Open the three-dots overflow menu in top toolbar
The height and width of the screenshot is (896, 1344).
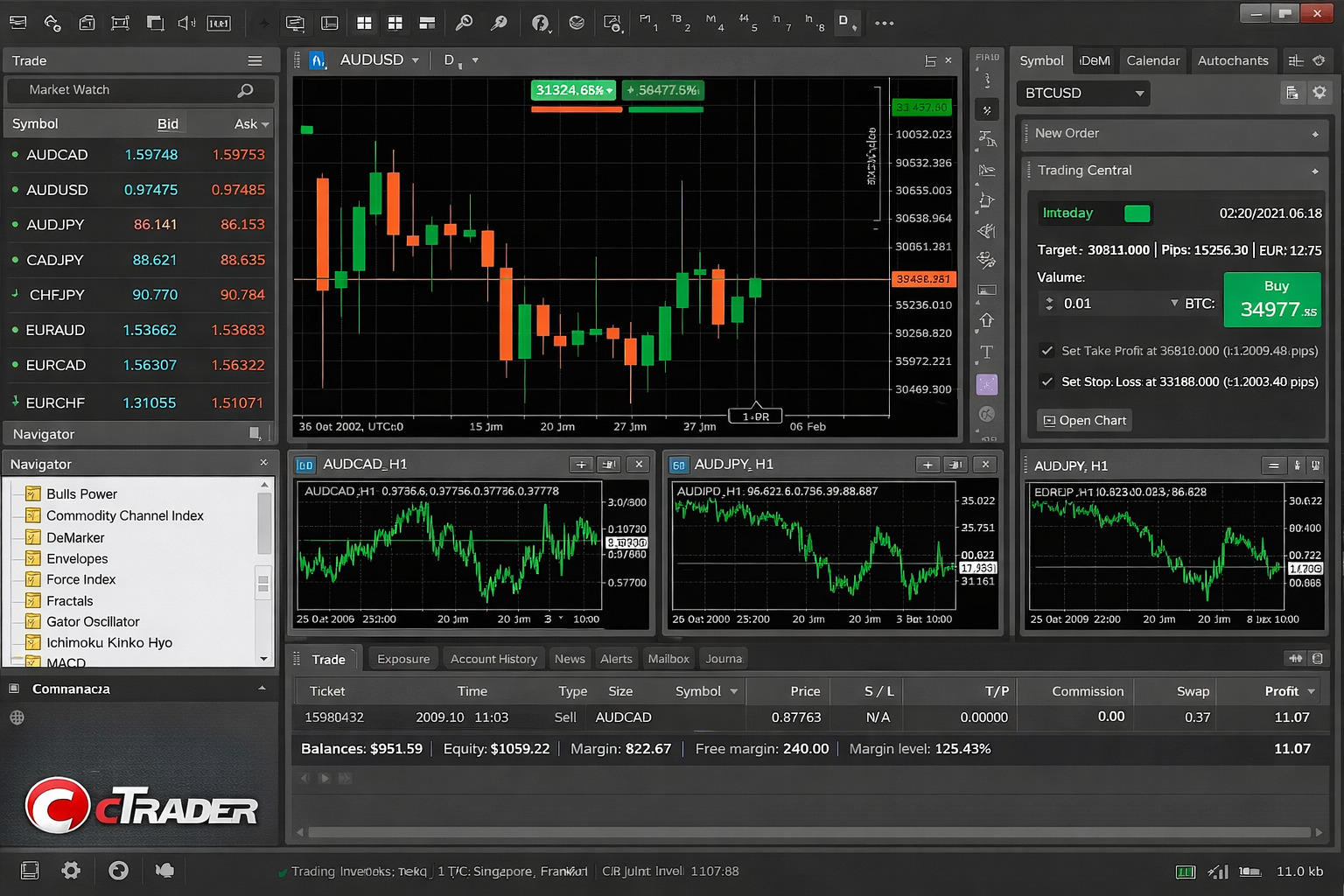(884, 24)
